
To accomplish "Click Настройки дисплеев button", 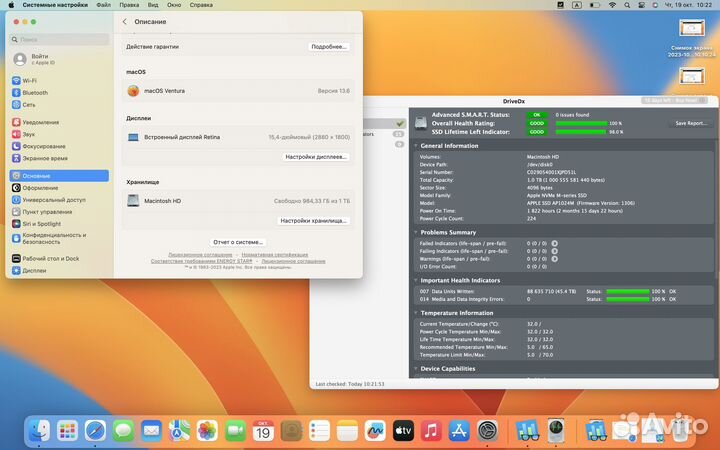I will (316, 157).
